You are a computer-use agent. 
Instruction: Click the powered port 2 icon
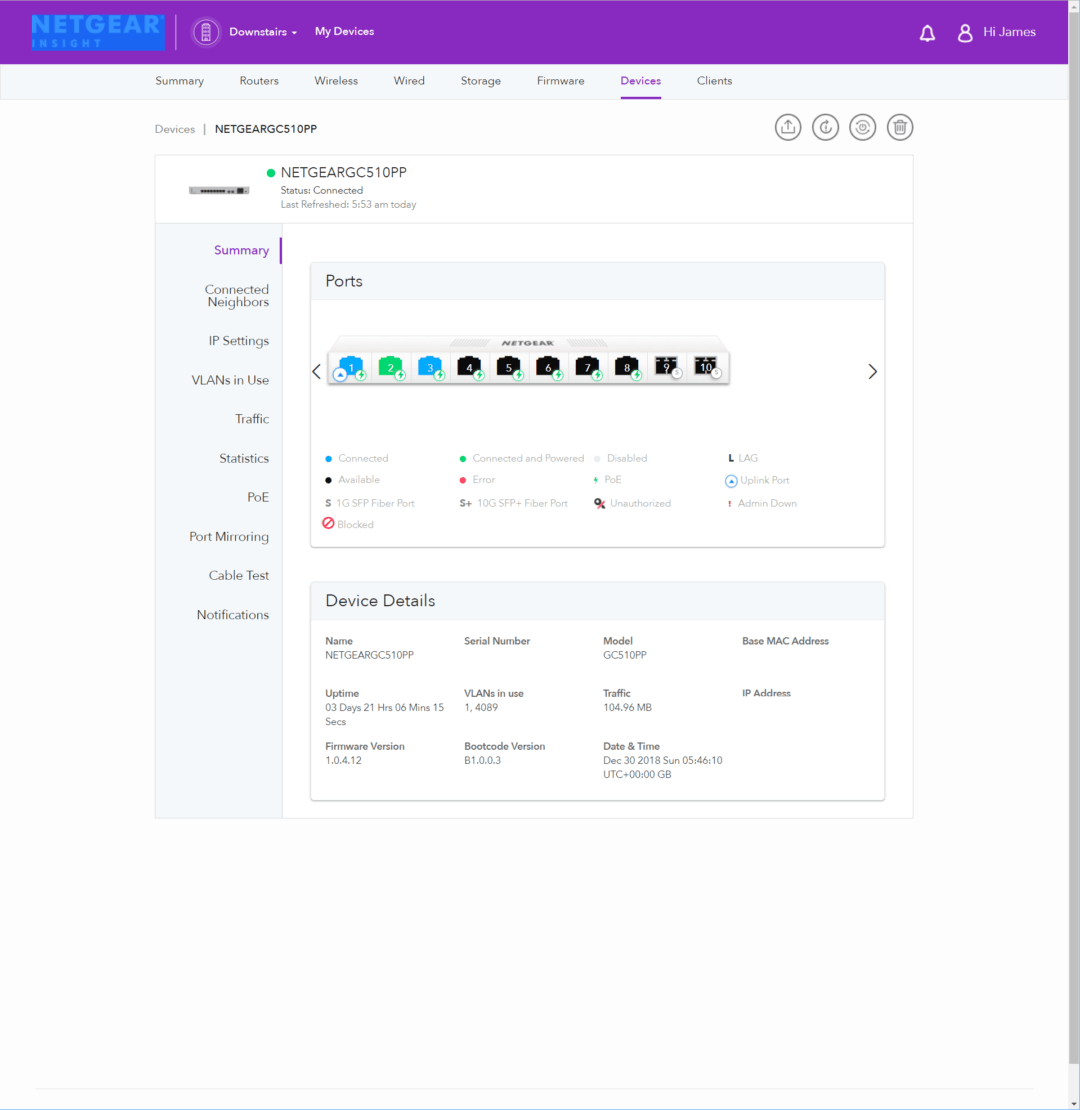pos(390,366)
